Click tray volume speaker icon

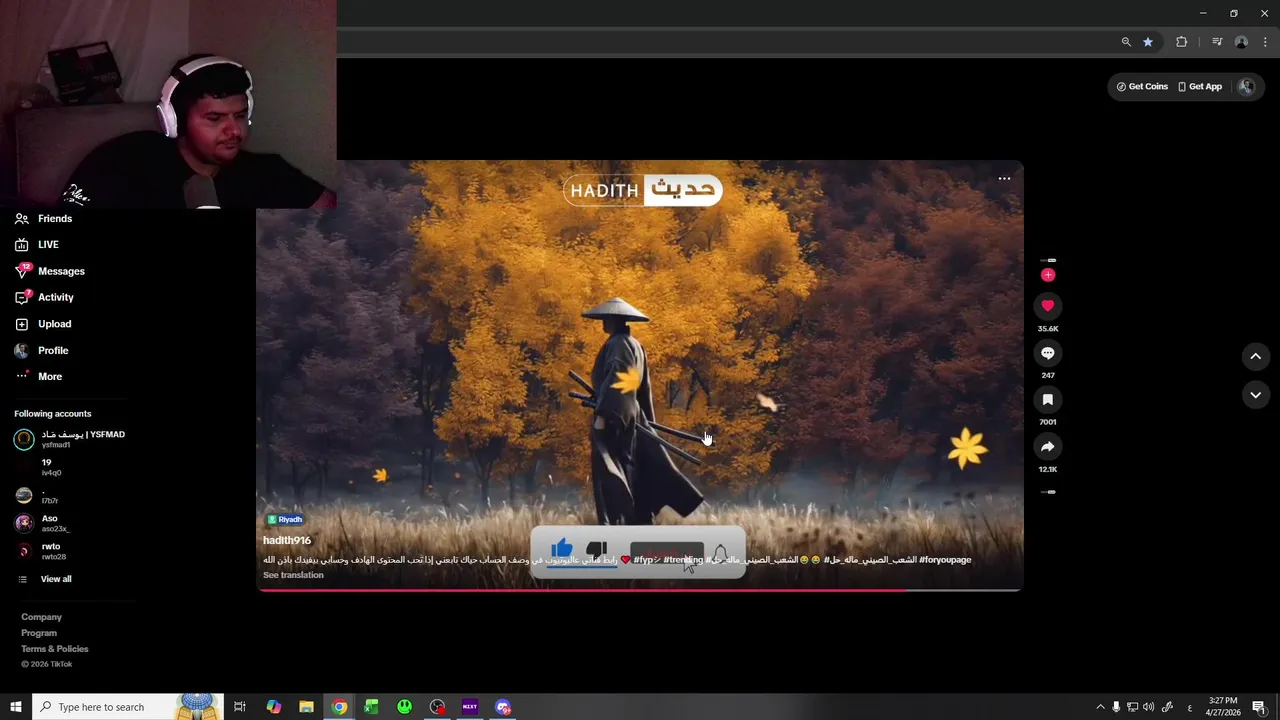click(x=1148, y=707)
